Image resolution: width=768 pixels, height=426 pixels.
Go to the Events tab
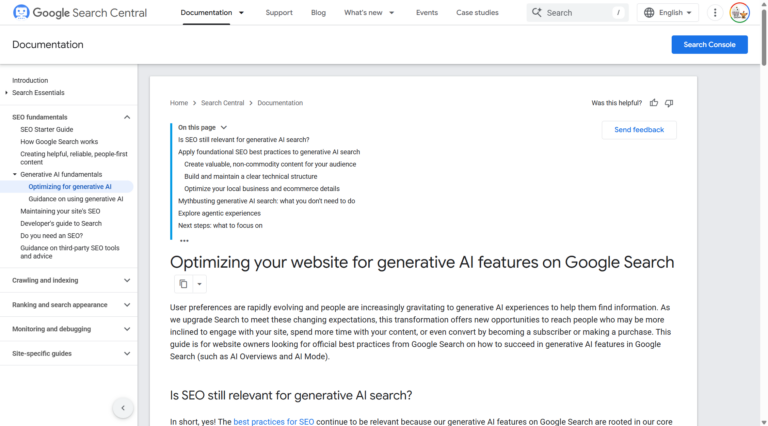pyautogui.click(x=427, y=13)
